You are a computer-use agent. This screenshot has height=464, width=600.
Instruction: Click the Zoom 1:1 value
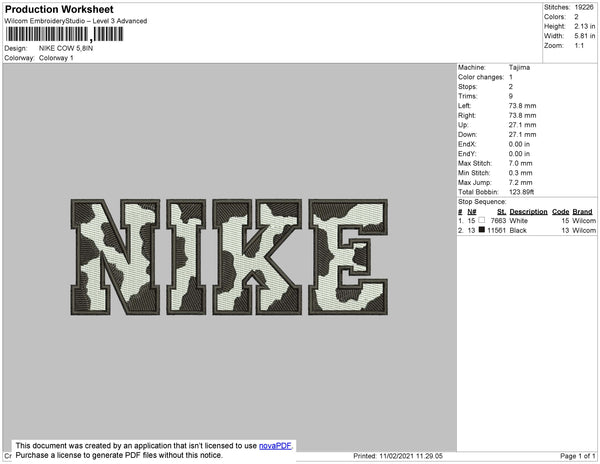[x=580, y=46]
